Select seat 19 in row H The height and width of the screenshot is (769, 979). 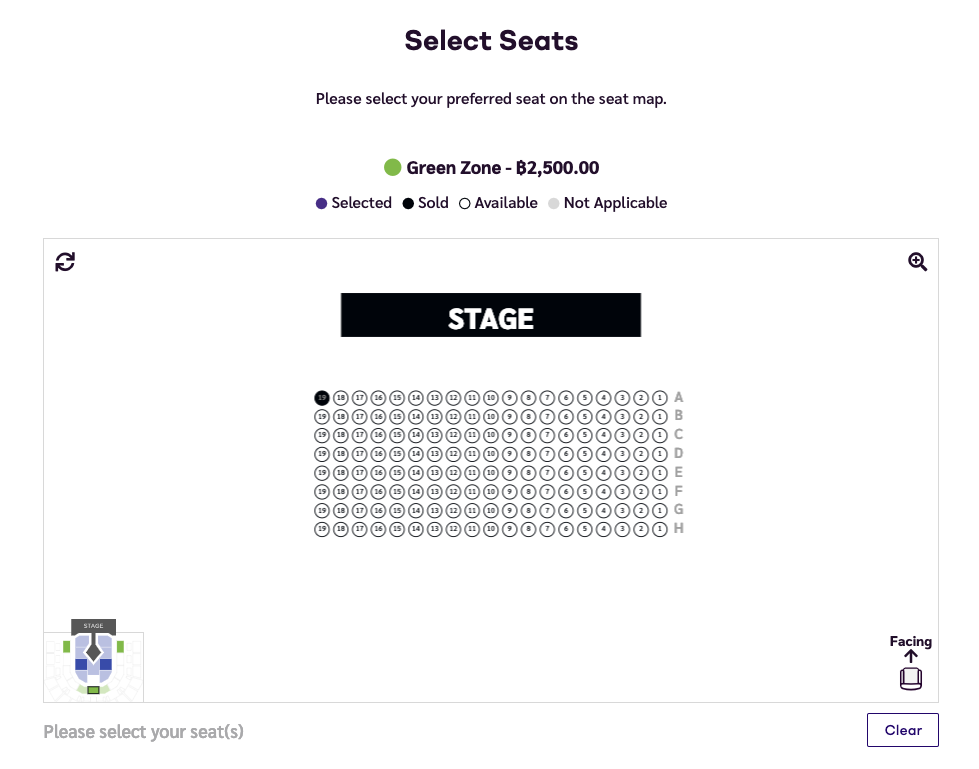point(321,528)
